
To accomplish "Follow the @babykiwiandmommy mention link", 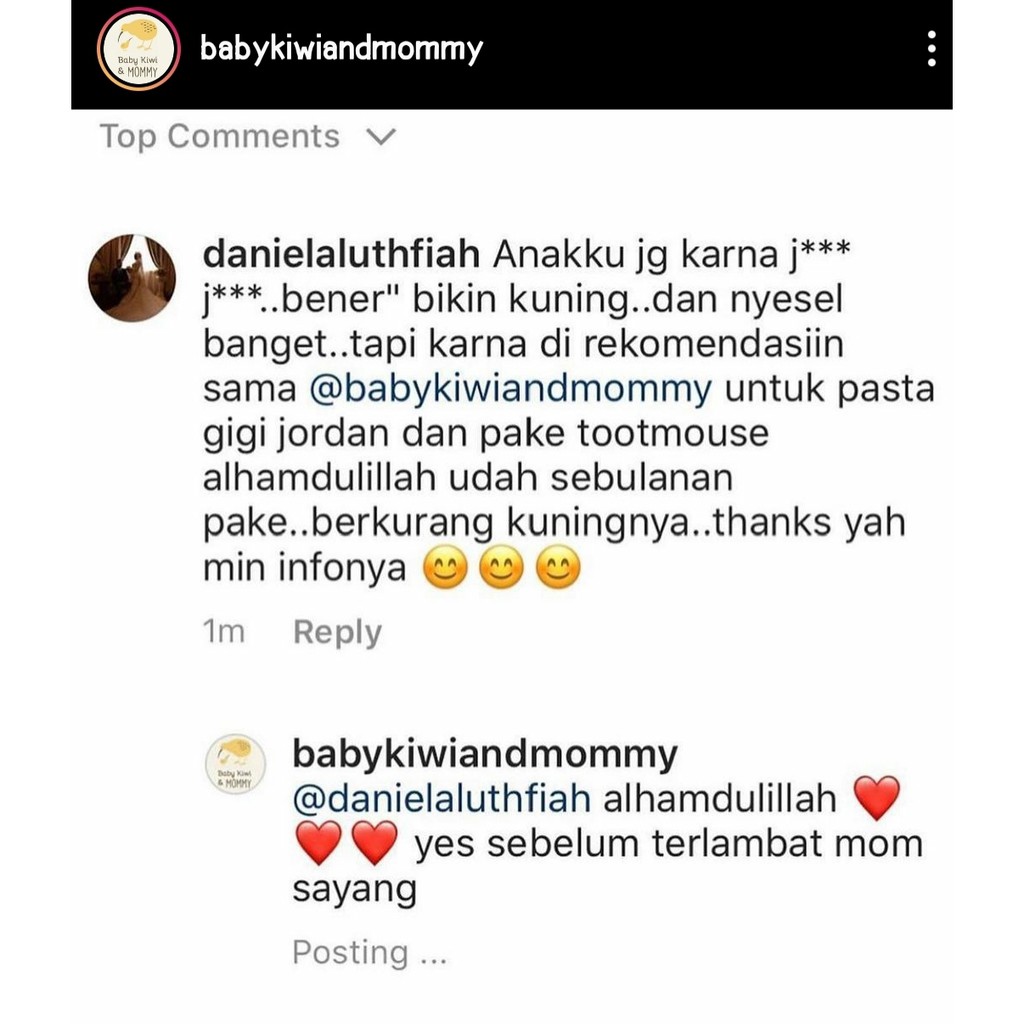I will coord(511,389).
